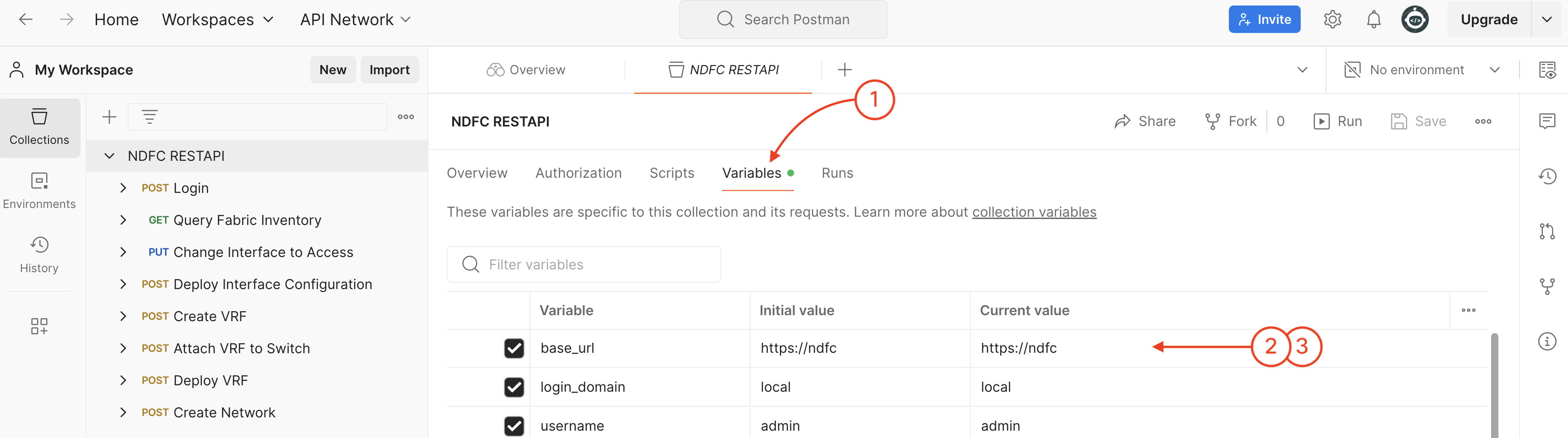This screenshot has height=438, width=1568.
Task: Run the collection
Action: pyautogui.click(x=1337, y=122)
